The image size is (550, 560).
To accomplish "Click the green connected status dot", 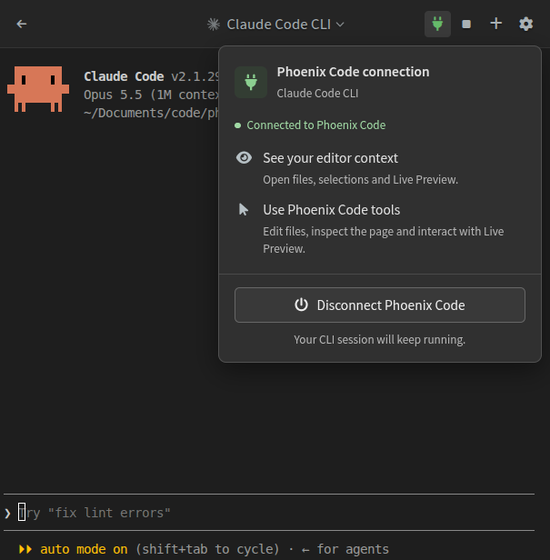I will [238, 125].
